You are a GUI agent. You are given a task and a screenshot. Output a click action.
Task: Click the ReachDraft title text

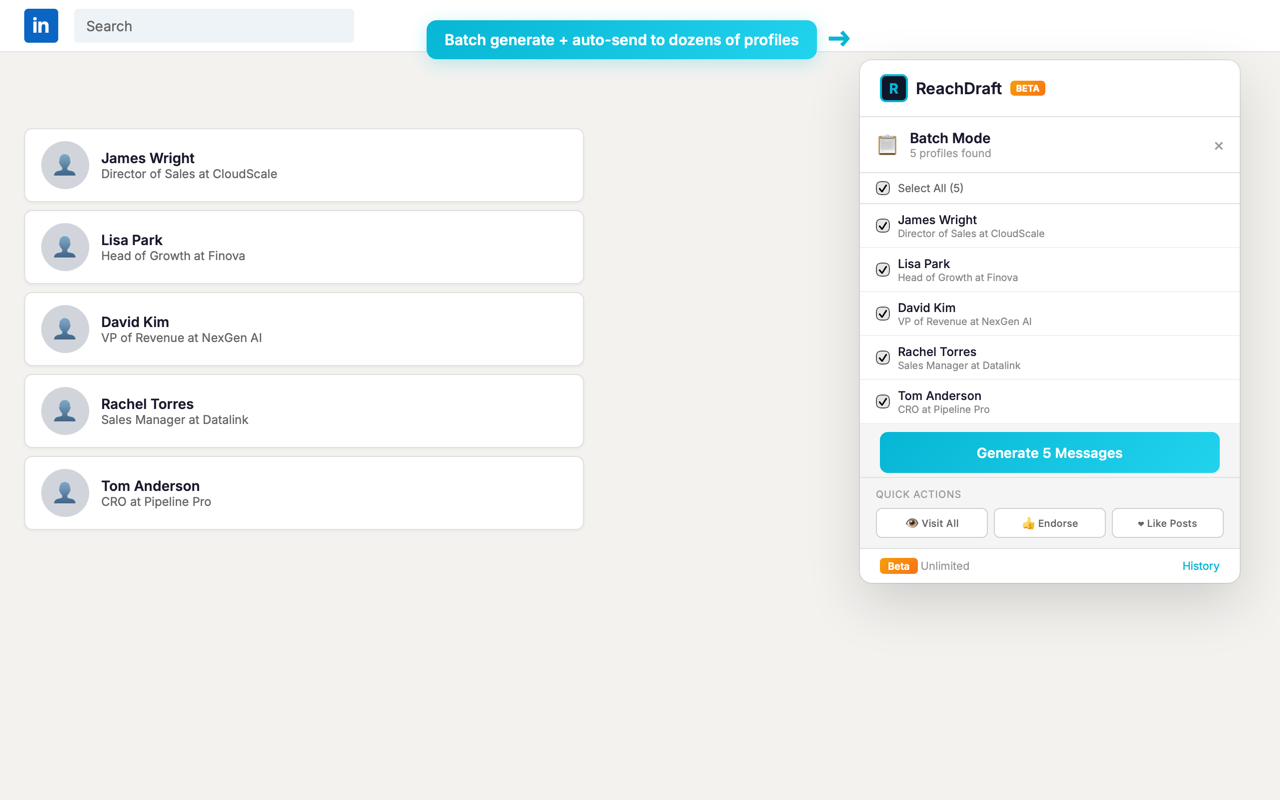[x=958, y=88]
